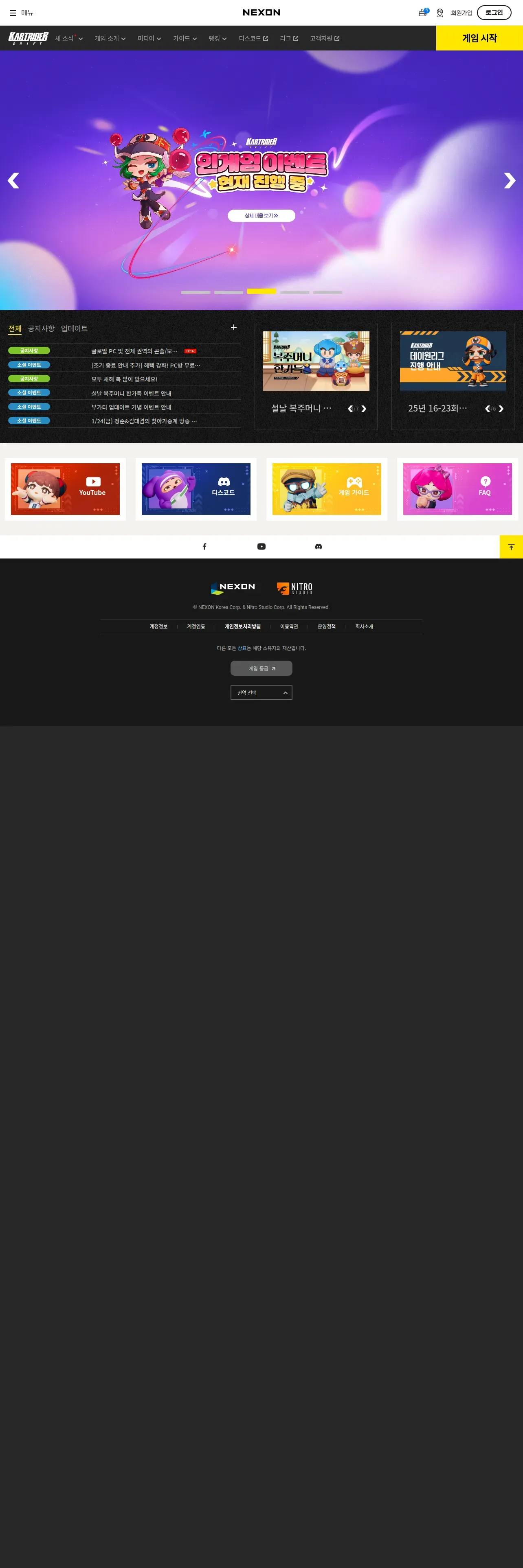Open notice 부가티 업데이트 기념 이벤트 안내

(x=131, y=407)
